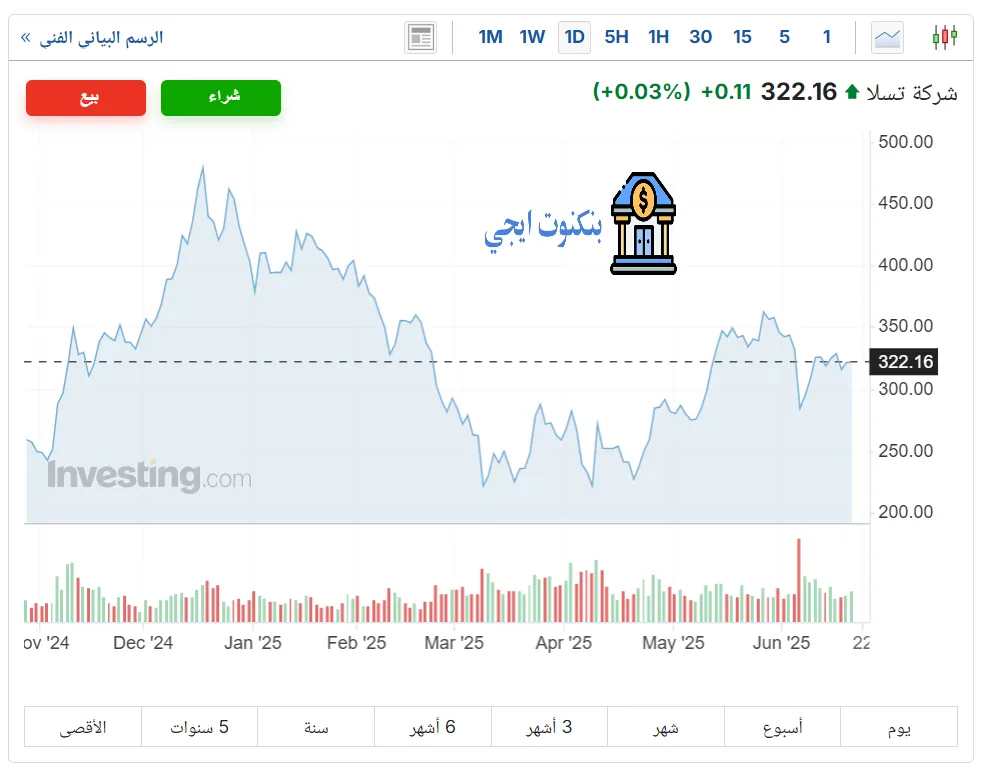The width and height of the screenshot is (997, 782).
Task: Select the سنة year range
Action: [316, 727]
